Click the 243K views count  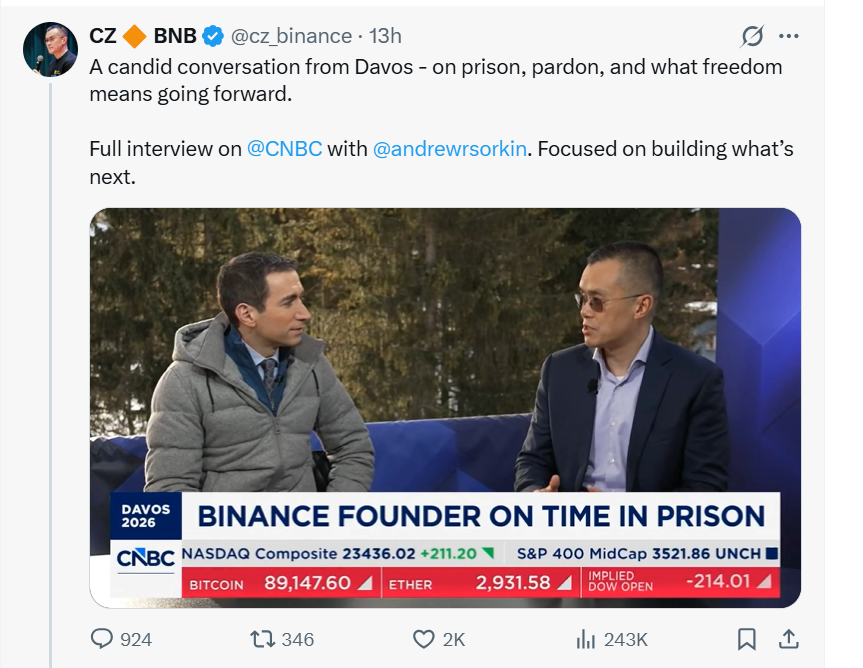pyautogui.click(x=624, y=640)
